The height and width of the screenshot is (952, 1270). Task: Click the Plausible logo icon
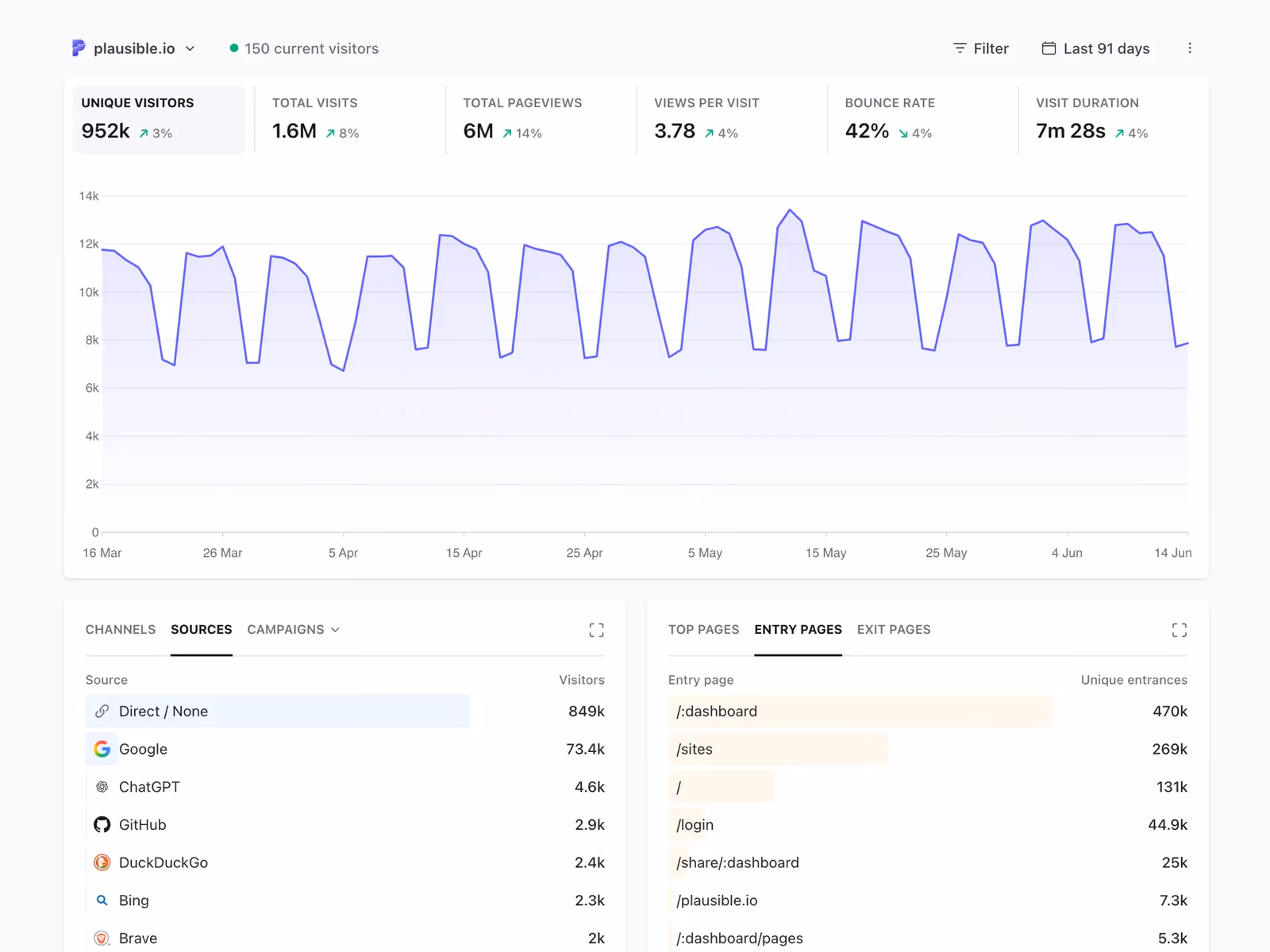[79, 48]
